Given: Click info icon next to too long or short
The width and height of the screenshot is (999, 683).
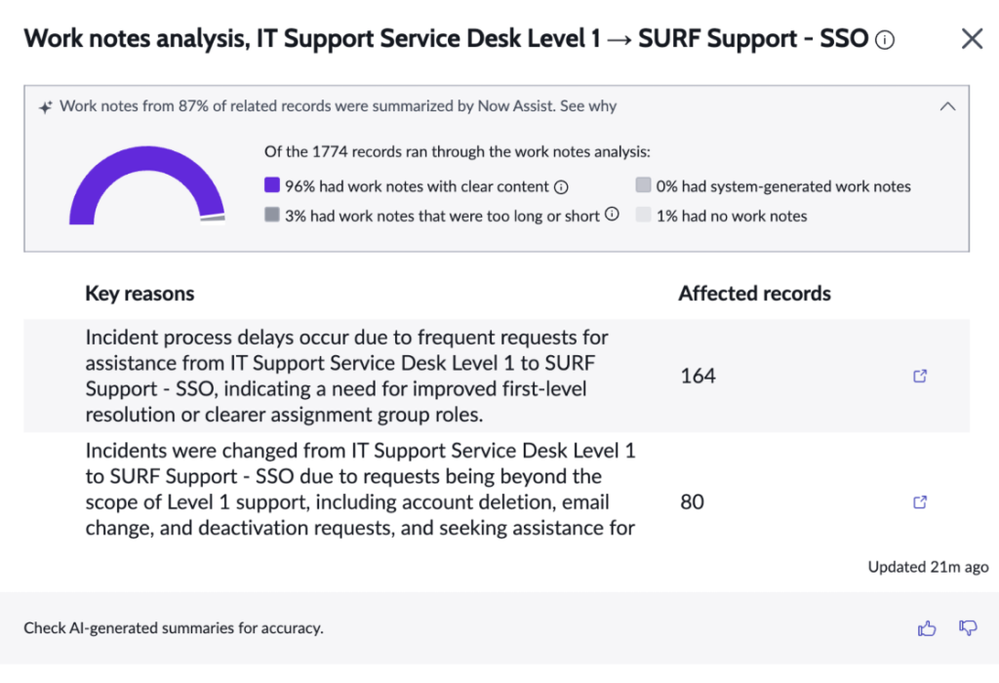Looking at the screenshot, I should pyautogui.click(x=612, y=215).
